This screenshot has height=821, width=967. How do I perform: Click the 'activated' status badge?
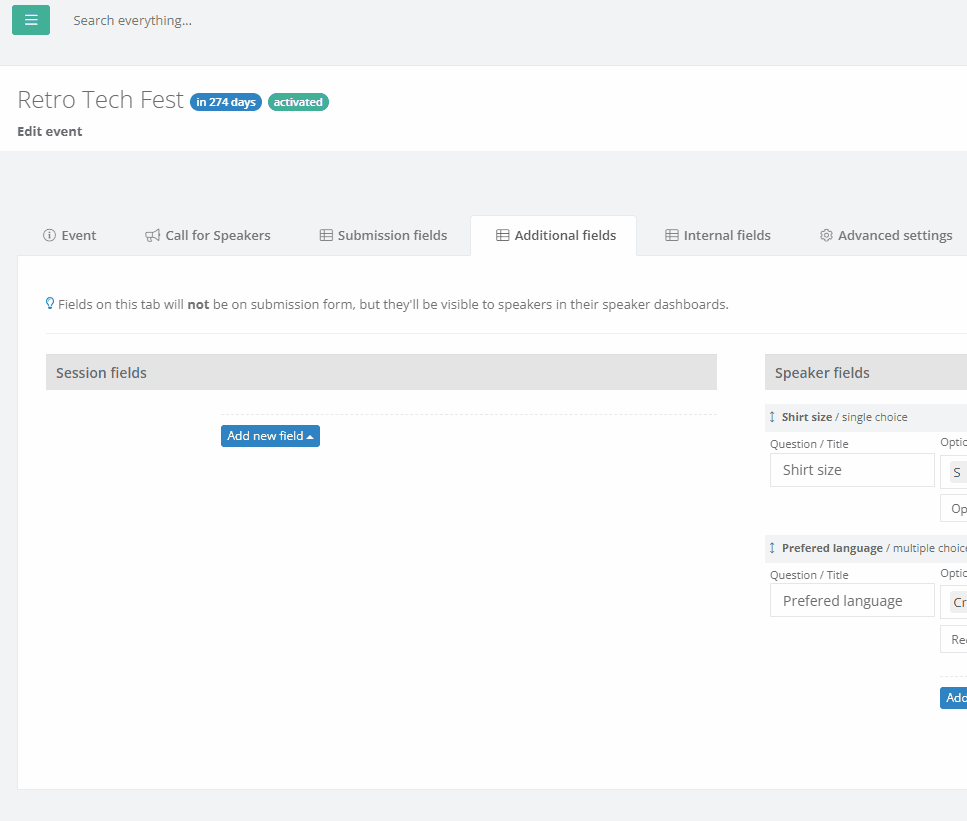[298, 102]
